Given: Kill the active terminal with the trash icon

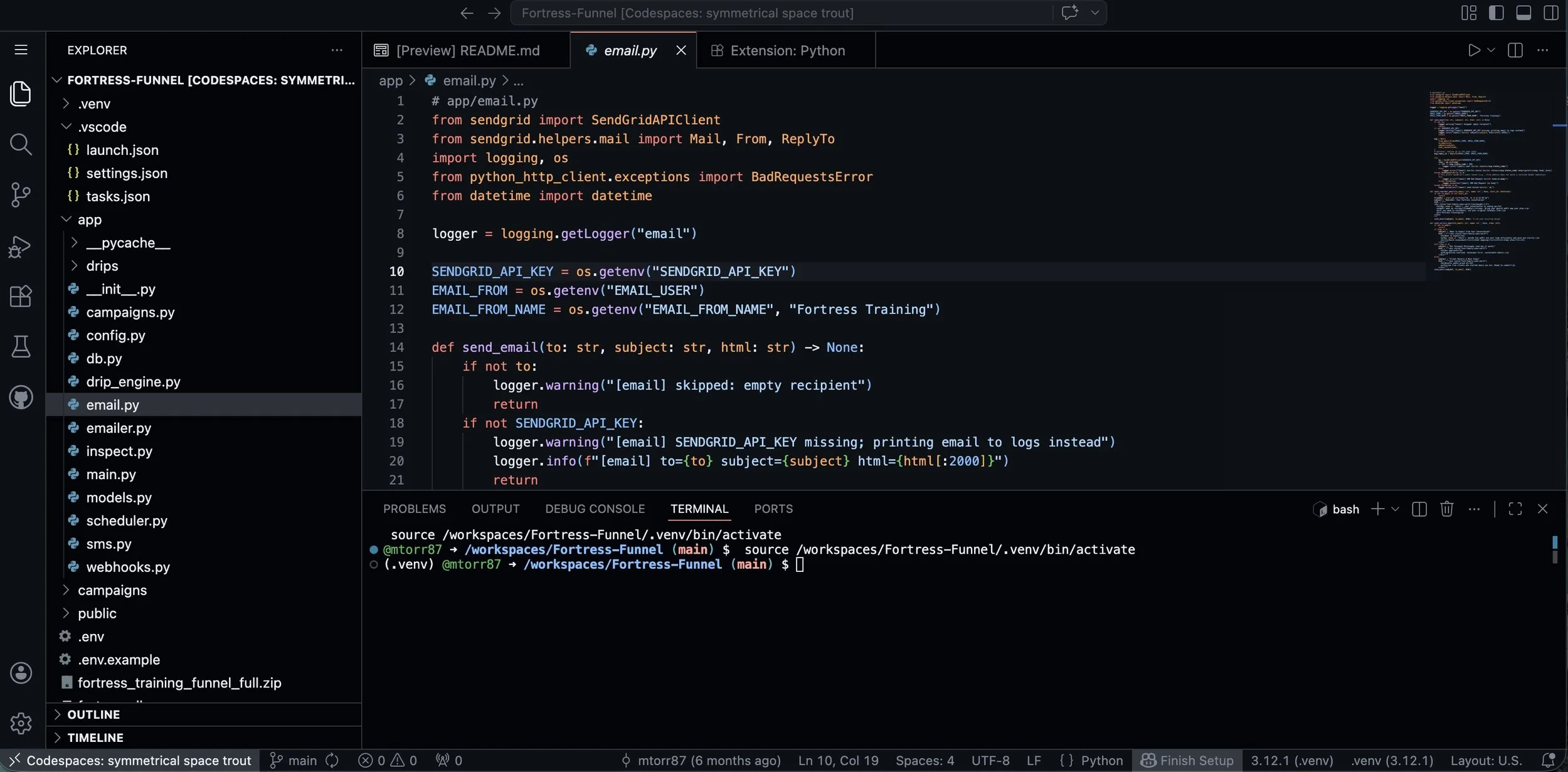Looking at the screenshot, I should pyautogui.click(x=1446, y=509).
